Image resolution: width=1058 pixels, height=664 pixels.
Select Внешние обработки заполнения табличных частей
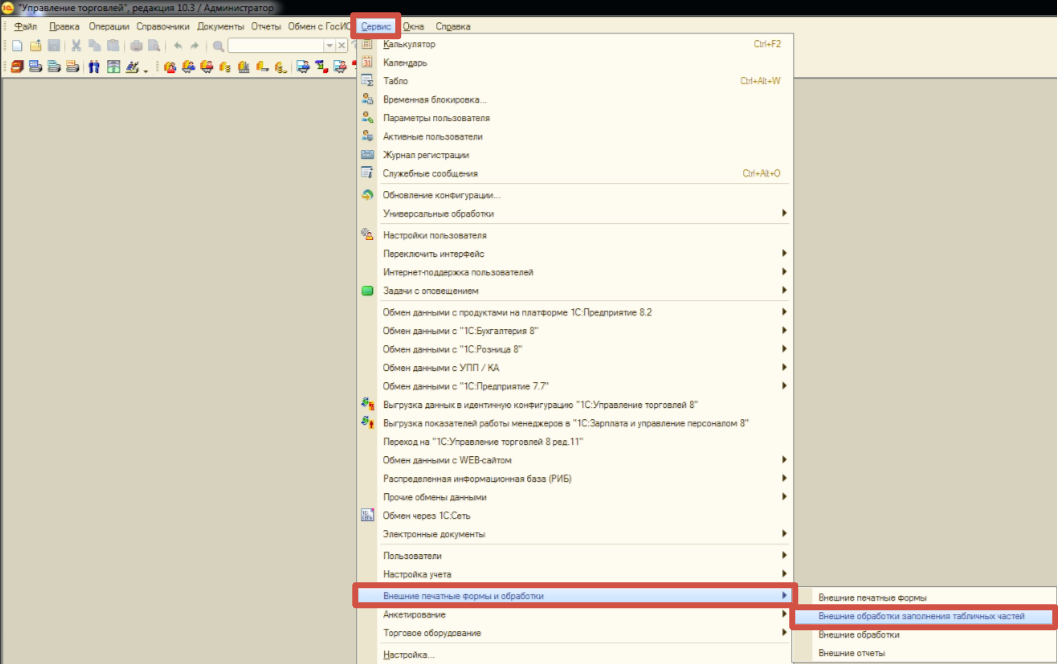tap(922, 616)
